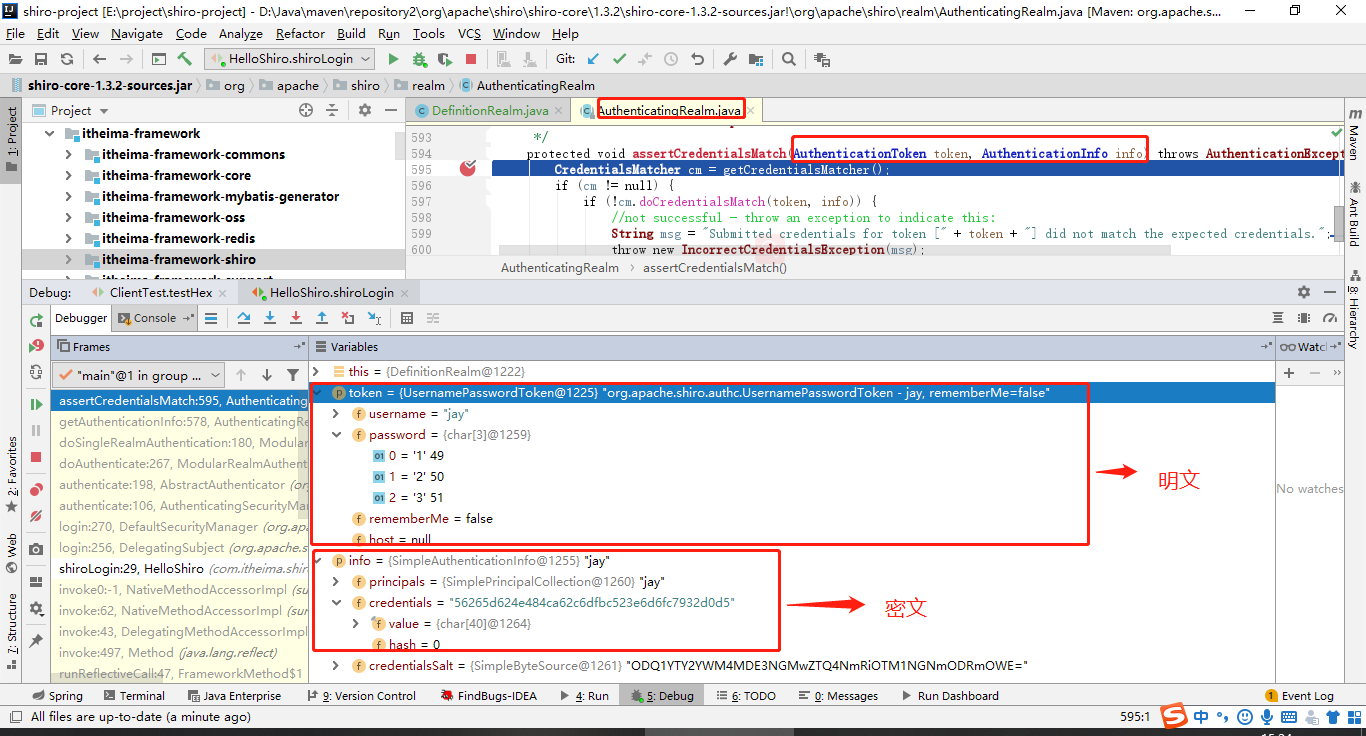Toggle the breakpoint at line 595
This screenshot has width=1366, height=736.
point(467,169)
